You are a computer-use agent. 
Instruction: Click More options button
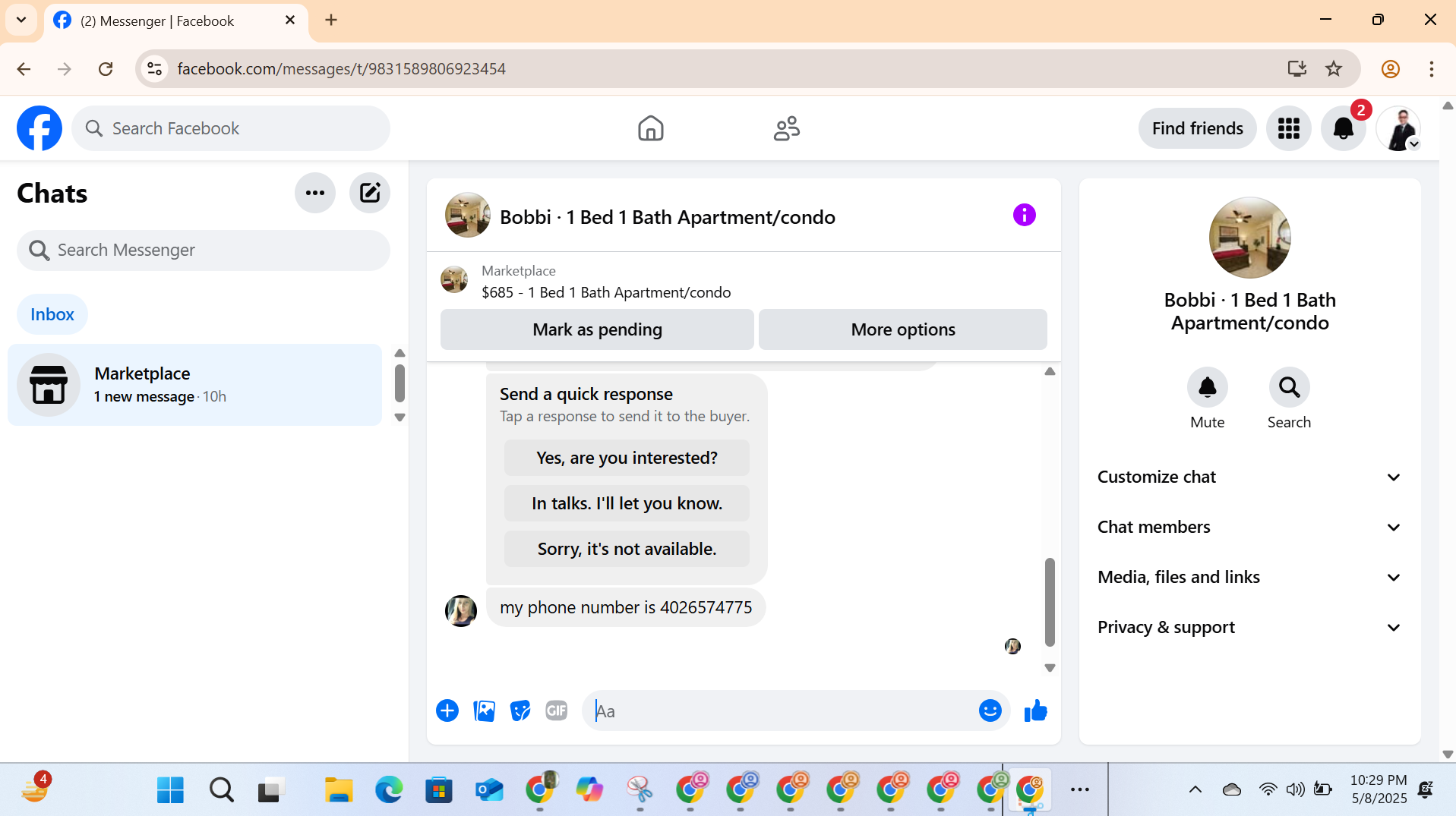903,329
